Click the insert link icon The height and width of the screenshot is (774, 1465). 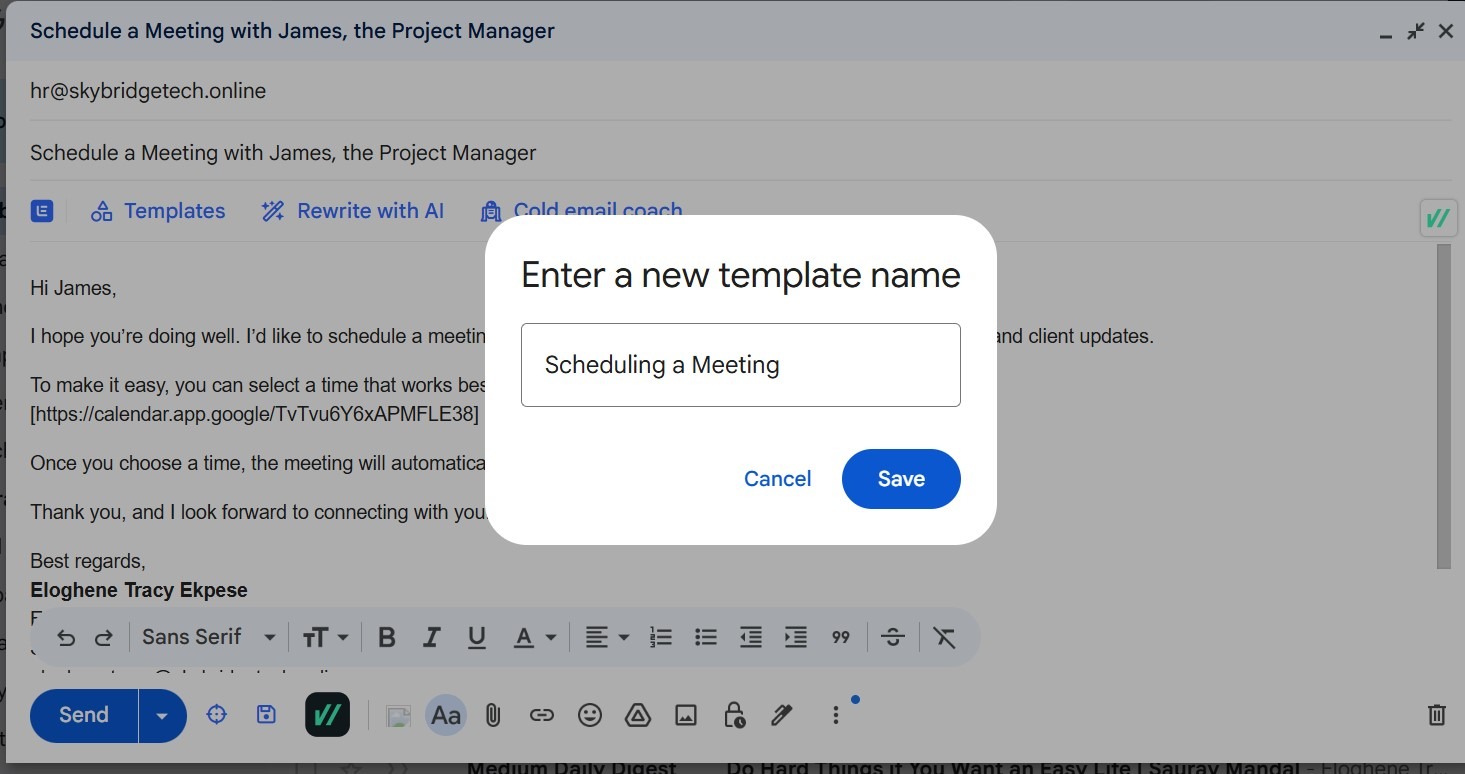point(541,715)
